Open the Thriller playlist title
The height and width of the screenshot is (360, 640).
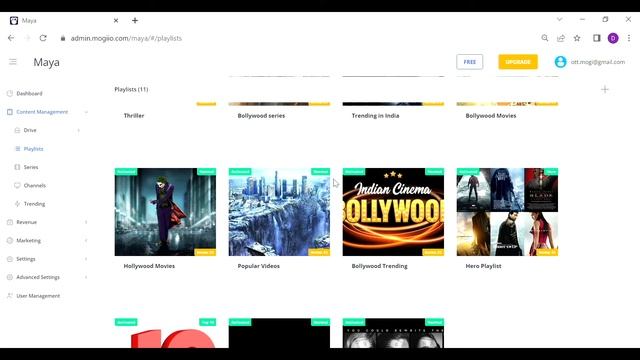click(x=134, y=116)
